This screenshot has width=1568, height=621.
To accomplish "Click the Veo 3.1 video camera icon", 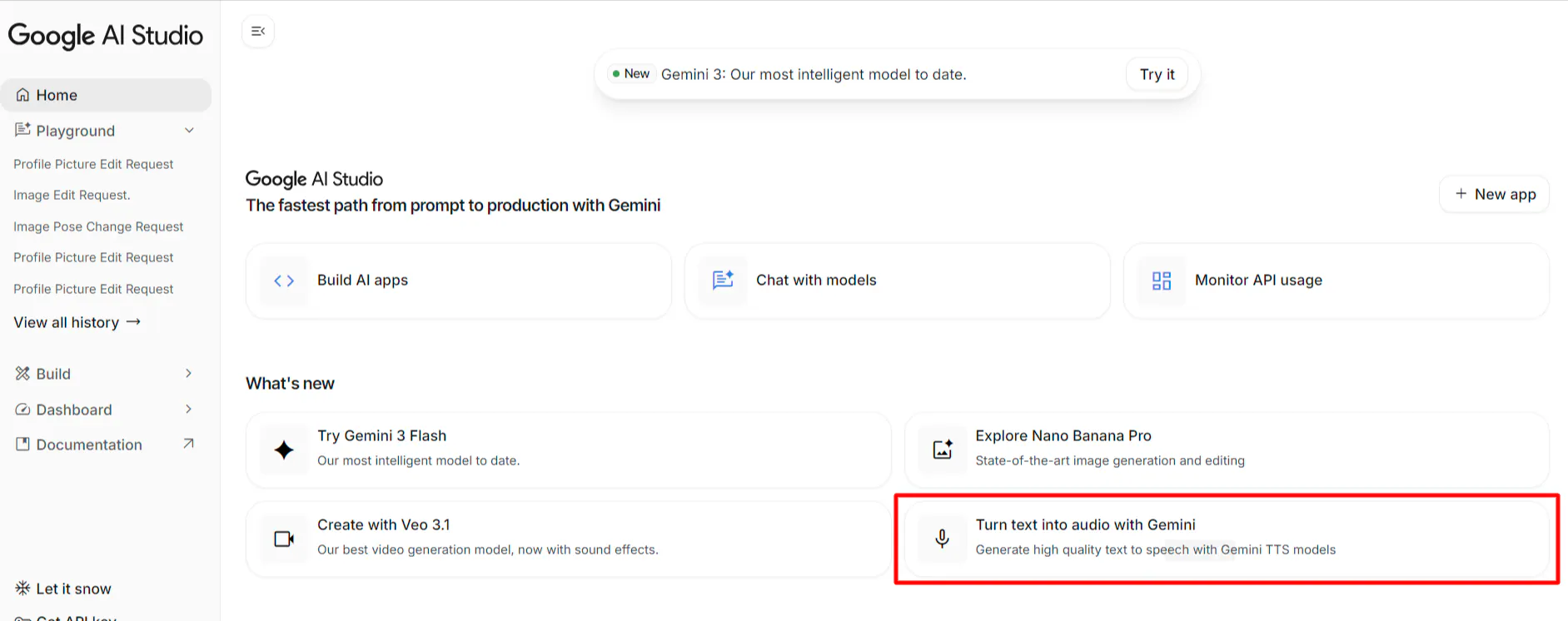I will click(x=284, y=539).
